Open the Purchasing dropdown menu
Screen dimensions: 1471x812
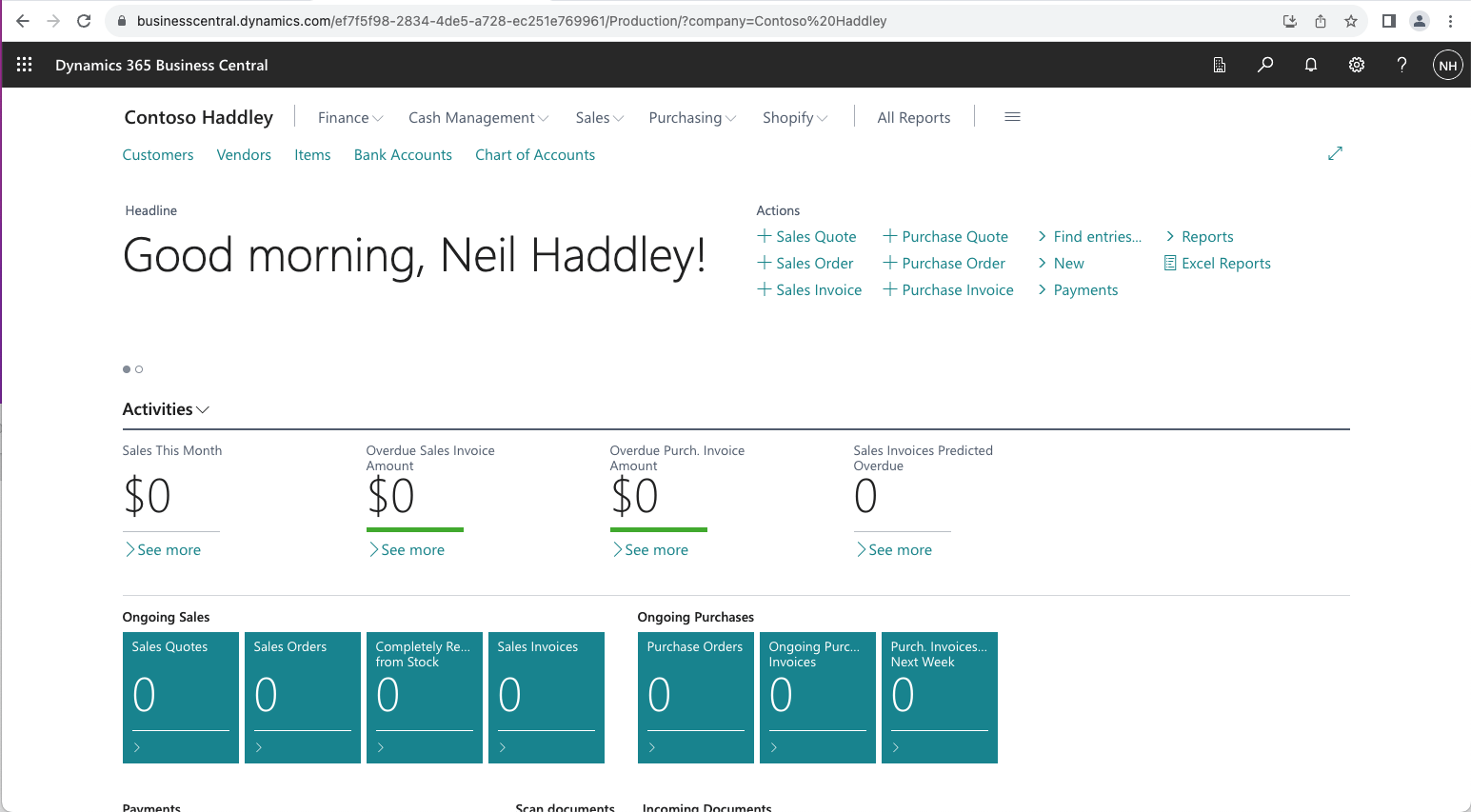tap(692, 118)
